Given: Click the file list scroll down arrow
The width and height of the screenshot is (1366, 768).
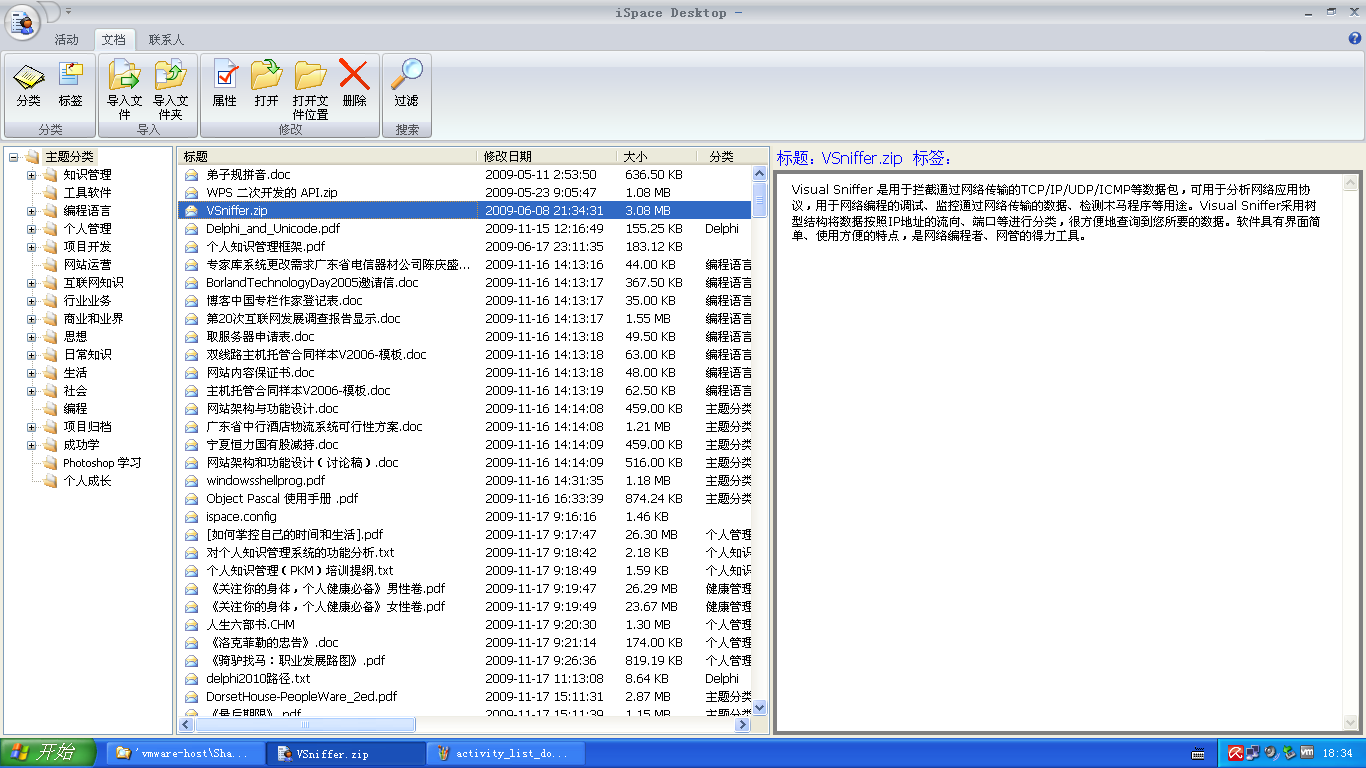Looking at the screenshot, I should [x=759, y=707].
